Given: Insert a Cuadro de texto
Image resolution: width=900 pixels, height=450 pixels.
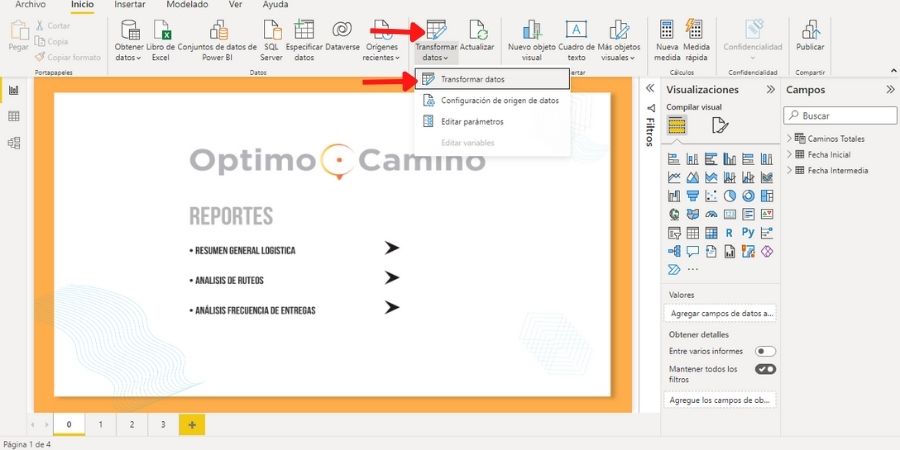Looking at the screenshot, I should [x=576, y=31].
